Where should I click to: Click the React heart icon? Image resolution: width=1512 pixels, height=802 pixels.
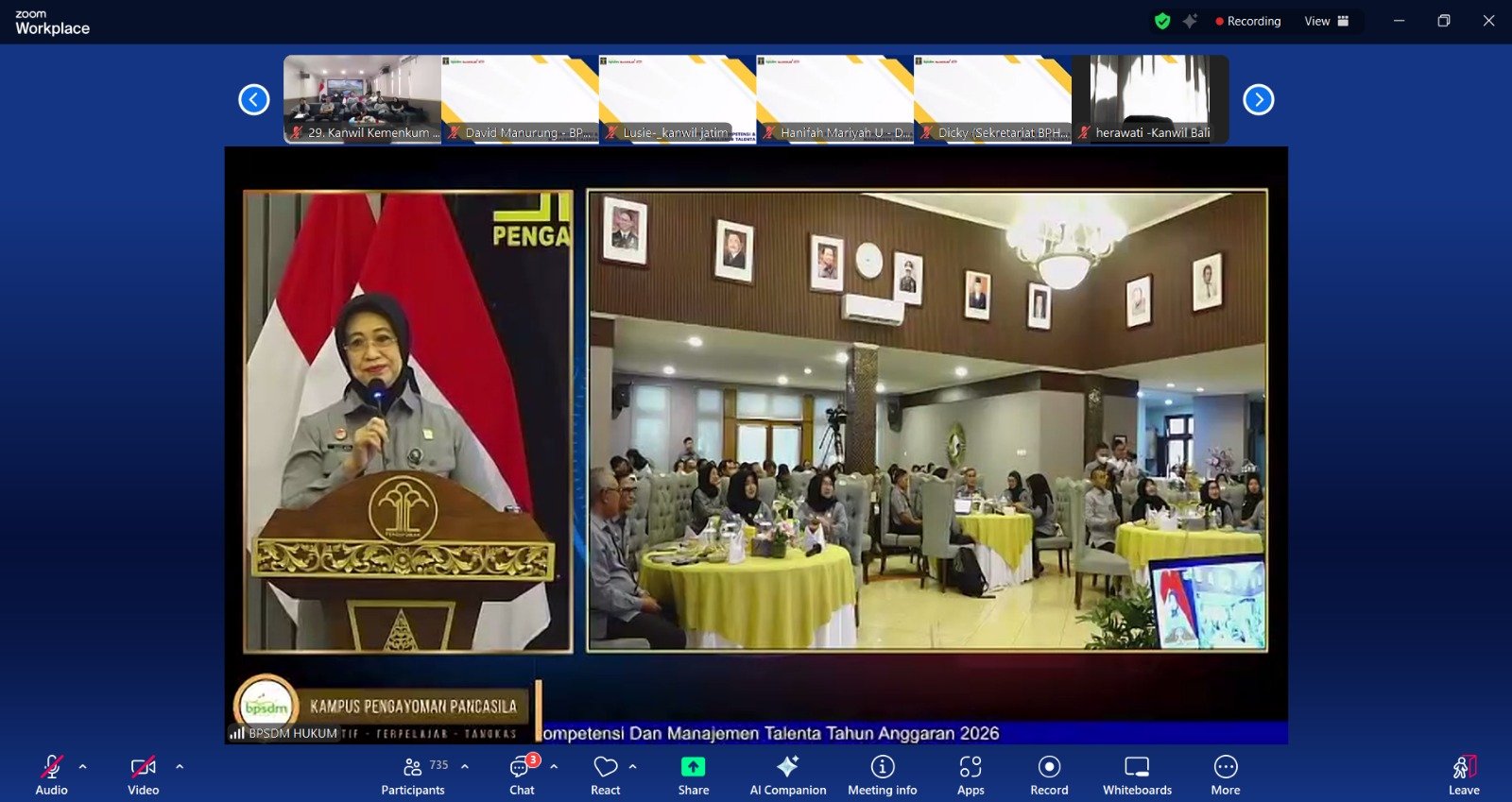pos(606,767)
